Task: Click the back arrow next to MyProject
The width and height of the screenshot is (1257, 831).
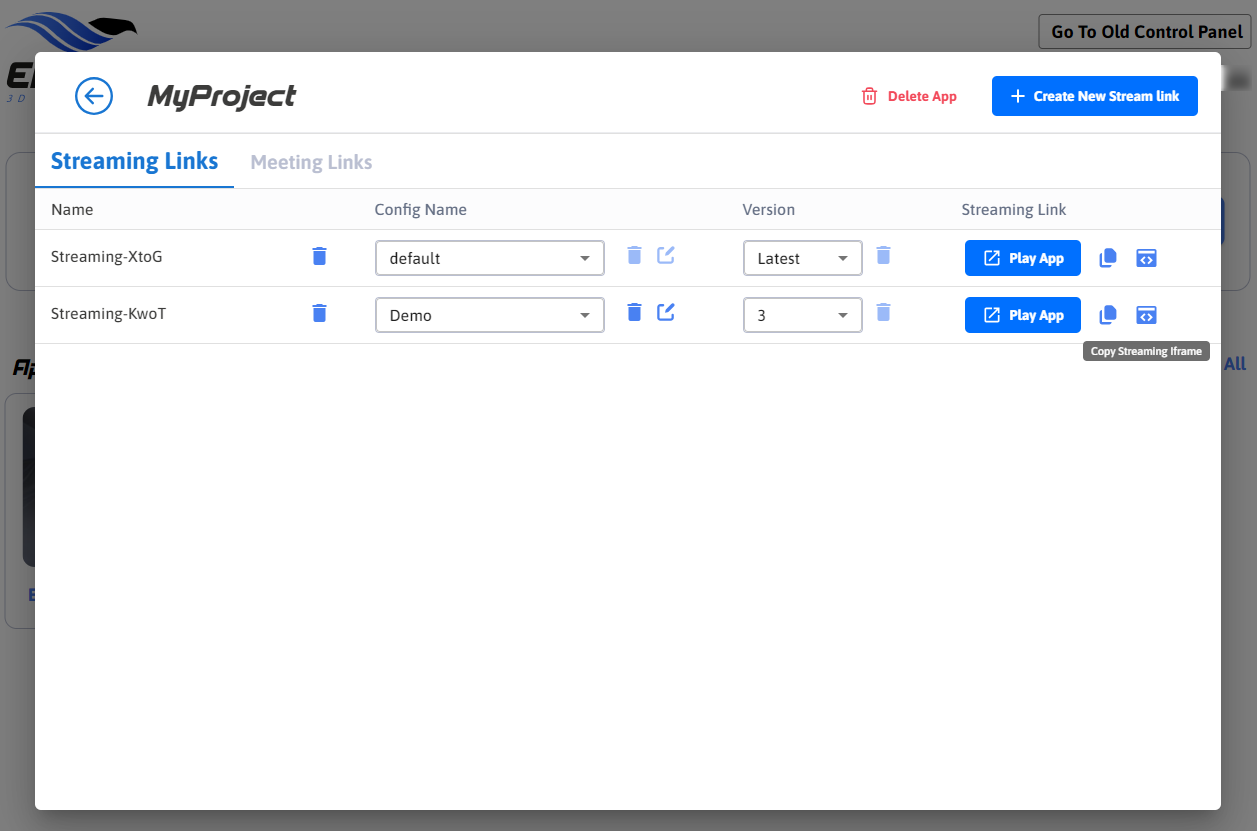Action: 94,96
